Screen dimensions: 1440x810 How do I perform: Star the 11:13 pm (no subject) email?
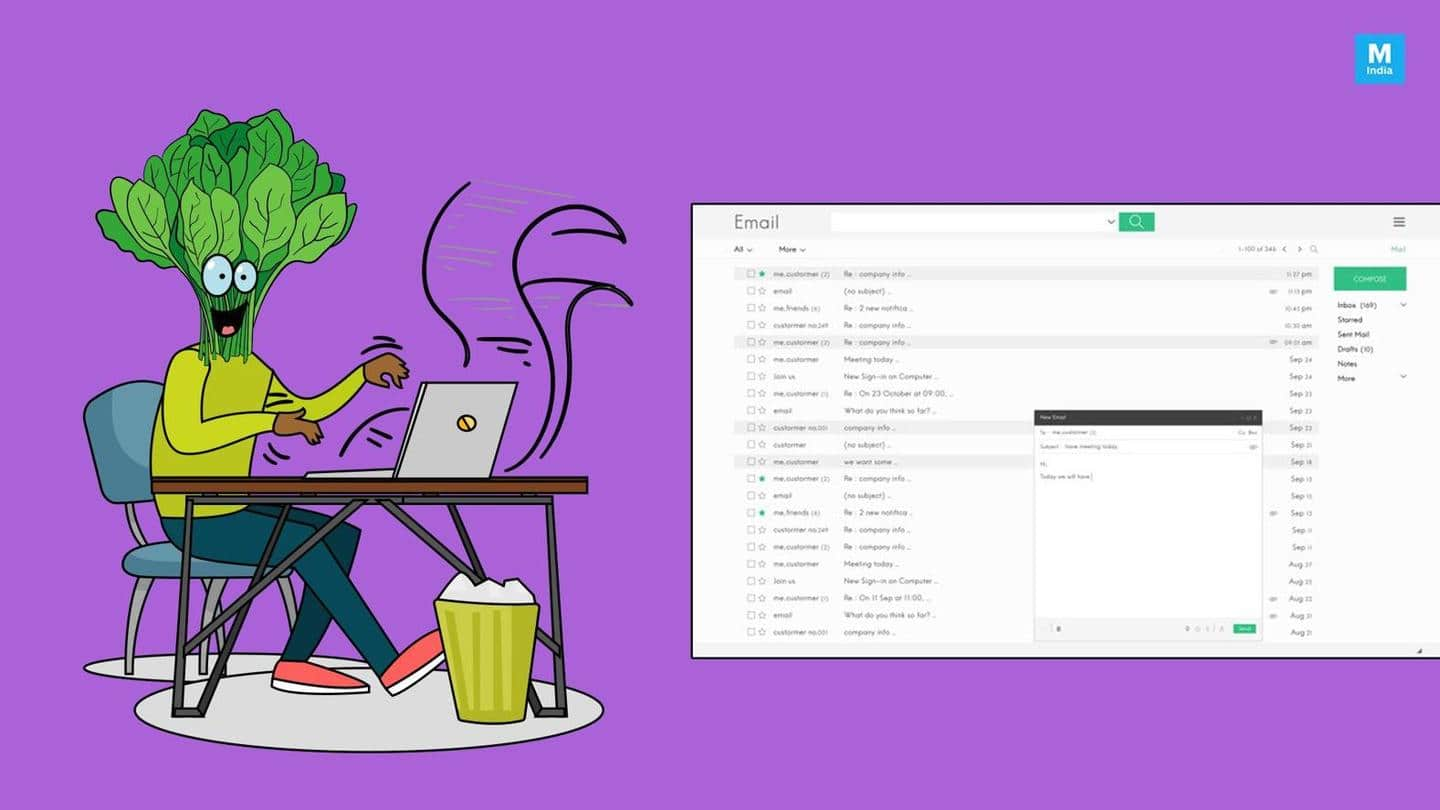click(x=762, y=291)
